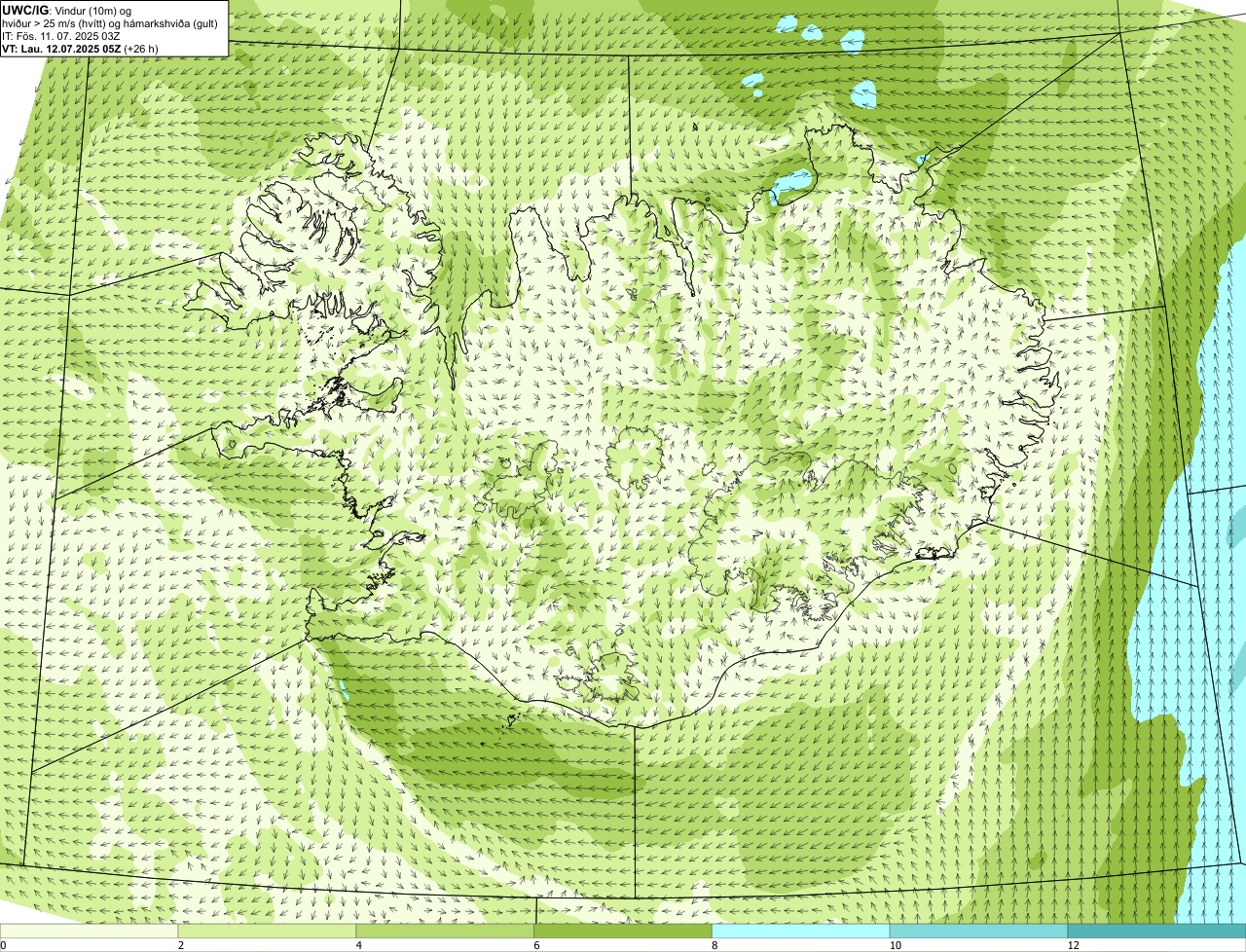Click the turquoise 10–12 m/s color bar segment

click(979, 931)
